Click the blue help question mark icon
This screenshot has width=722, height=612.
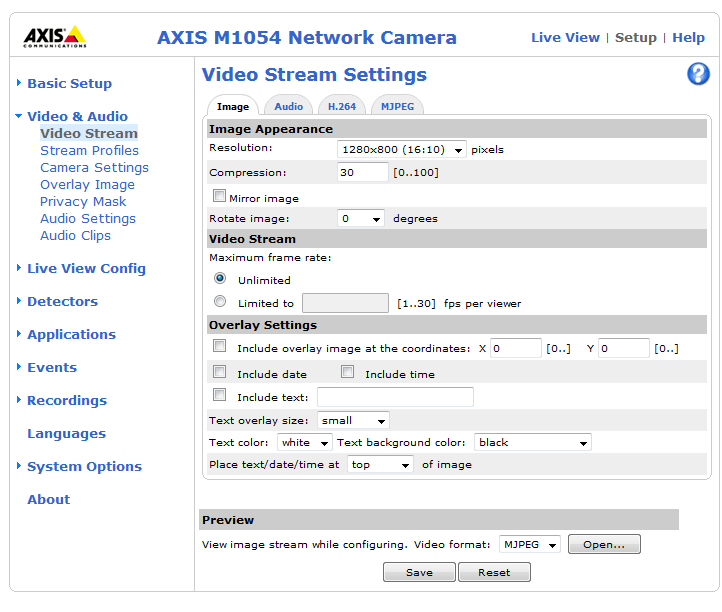coord(698,73)
